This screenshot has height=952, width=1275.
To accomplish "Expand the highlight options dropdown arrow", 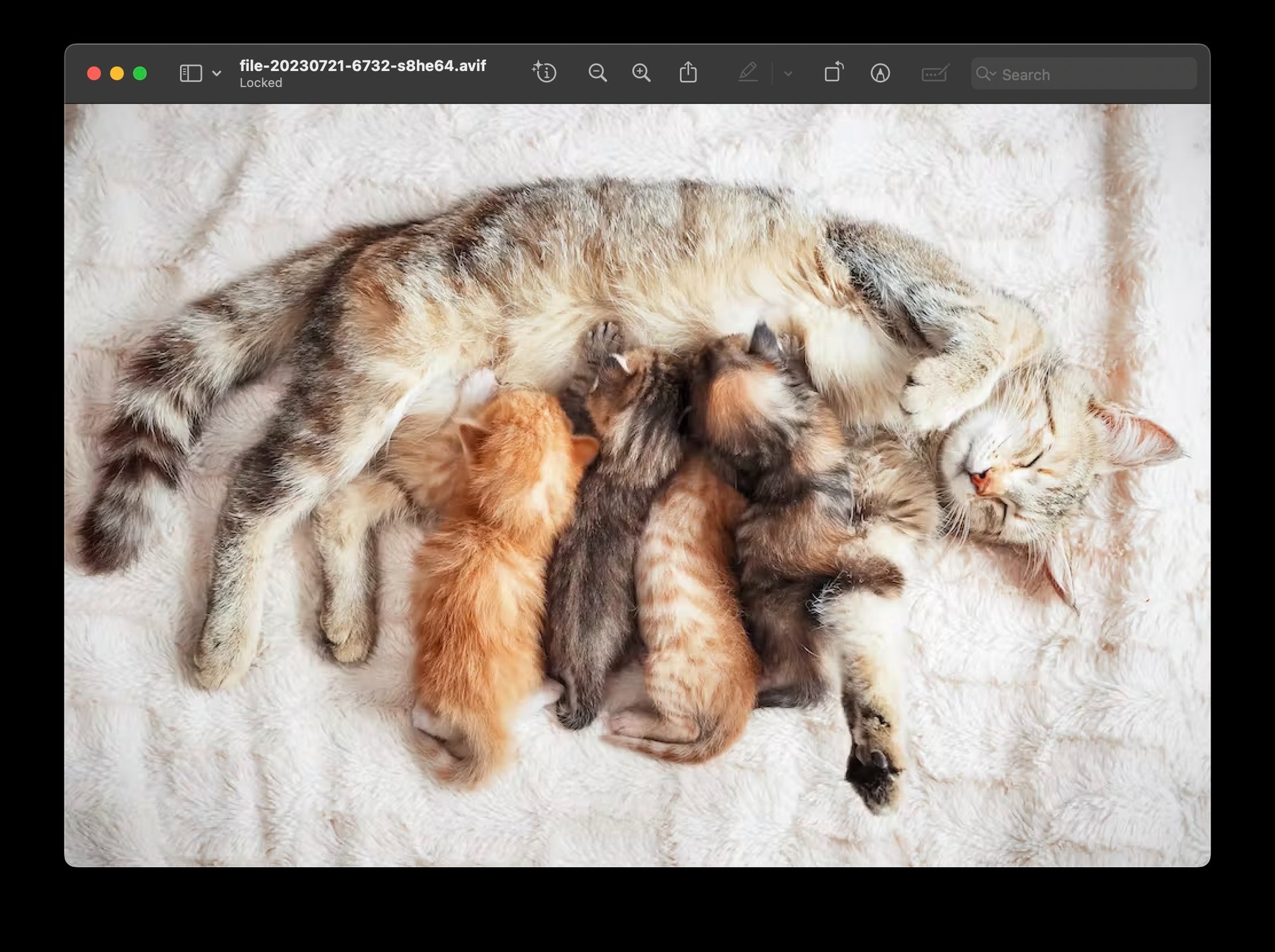I will [x=788, y=74].
